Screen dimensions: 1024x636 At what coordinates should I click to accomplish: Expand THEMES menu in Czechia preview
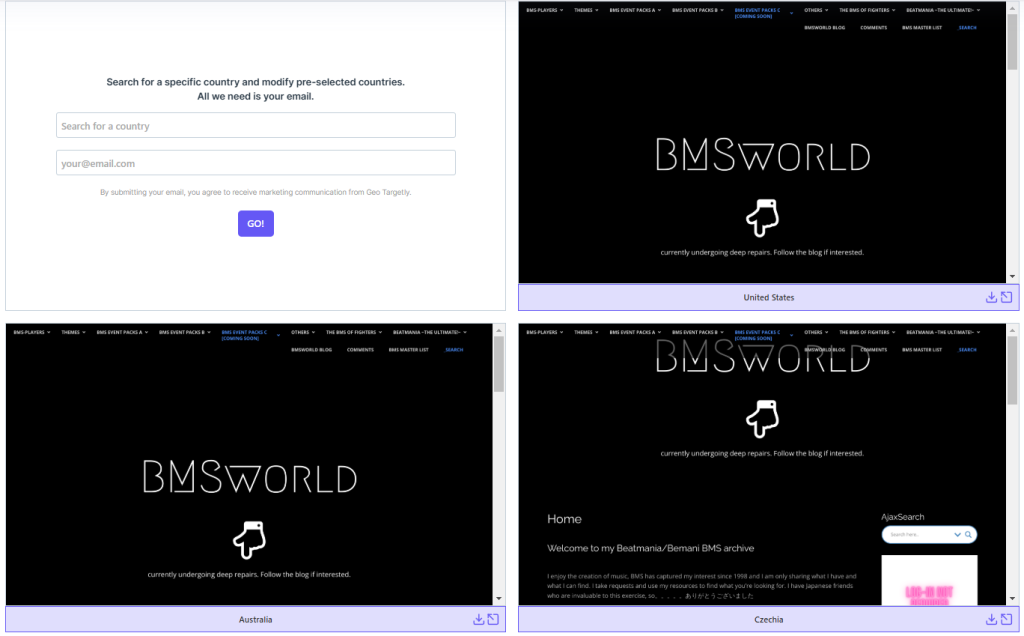586,332
